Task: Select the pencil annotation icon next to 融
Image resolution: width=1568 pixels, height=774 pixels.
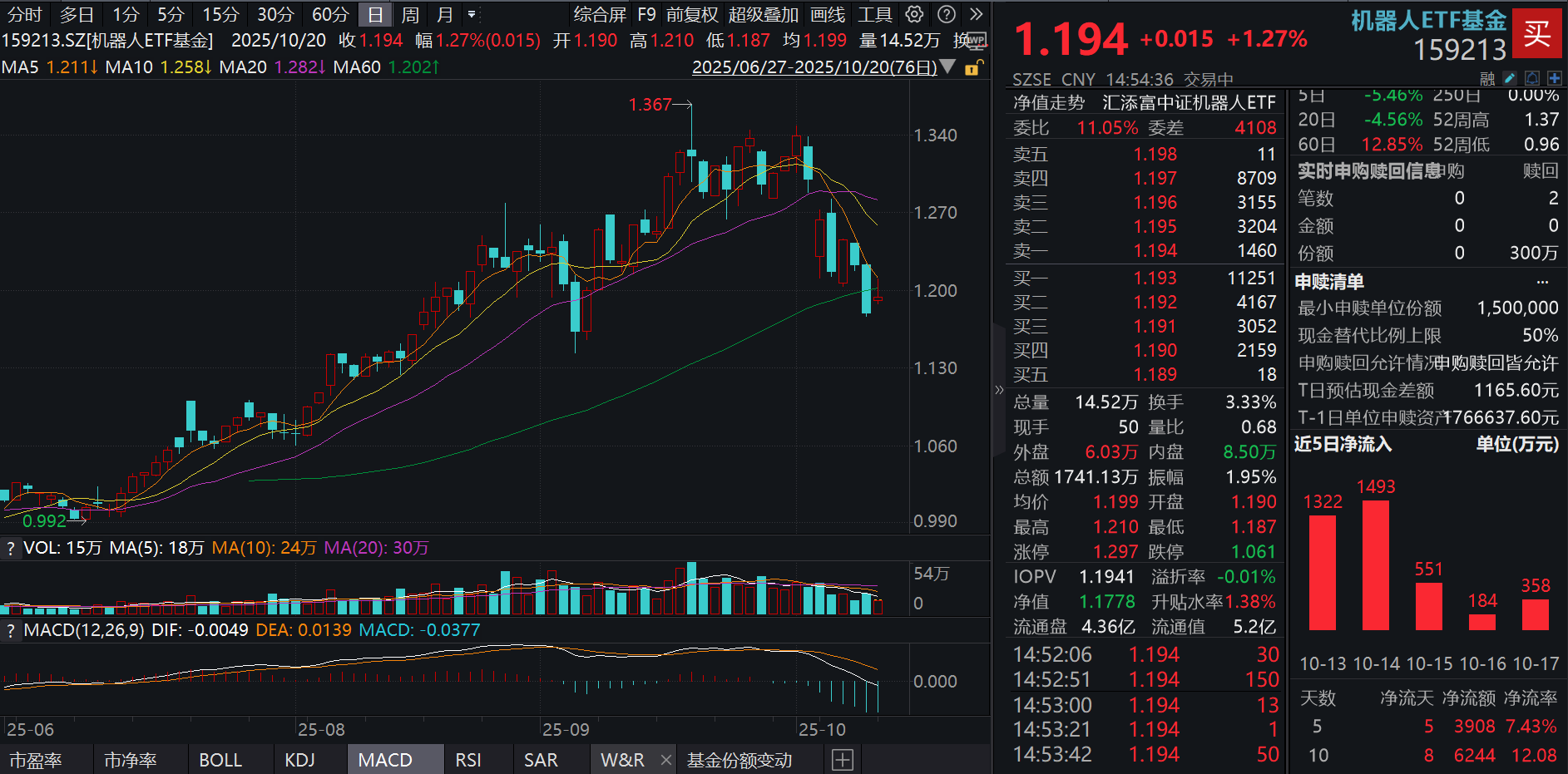Action: click(1510, 77)
